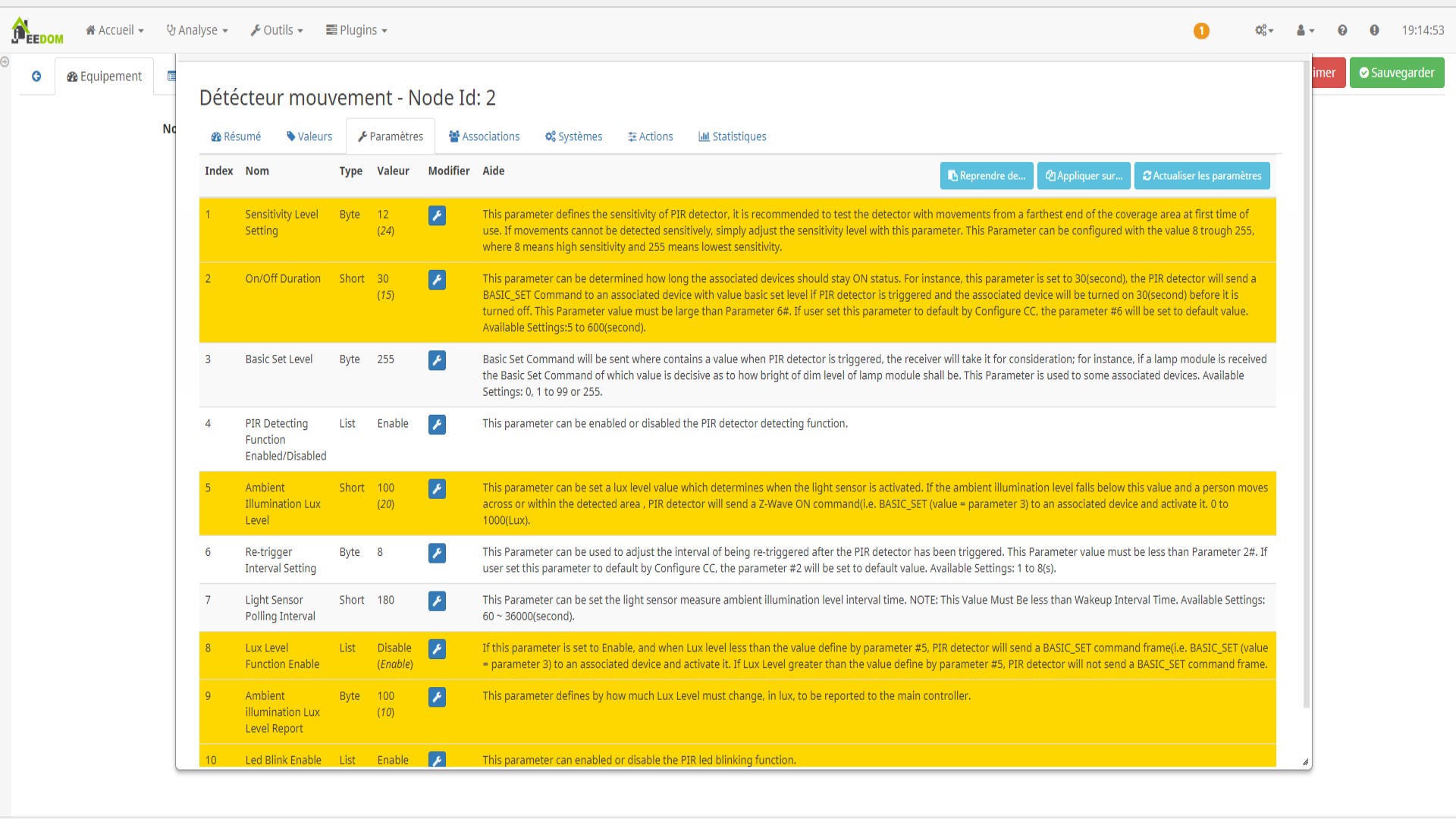The image size is (1456, 819).
Task: Open the Accueil menu
Action: pyautogui.click(x=115, y=30)
